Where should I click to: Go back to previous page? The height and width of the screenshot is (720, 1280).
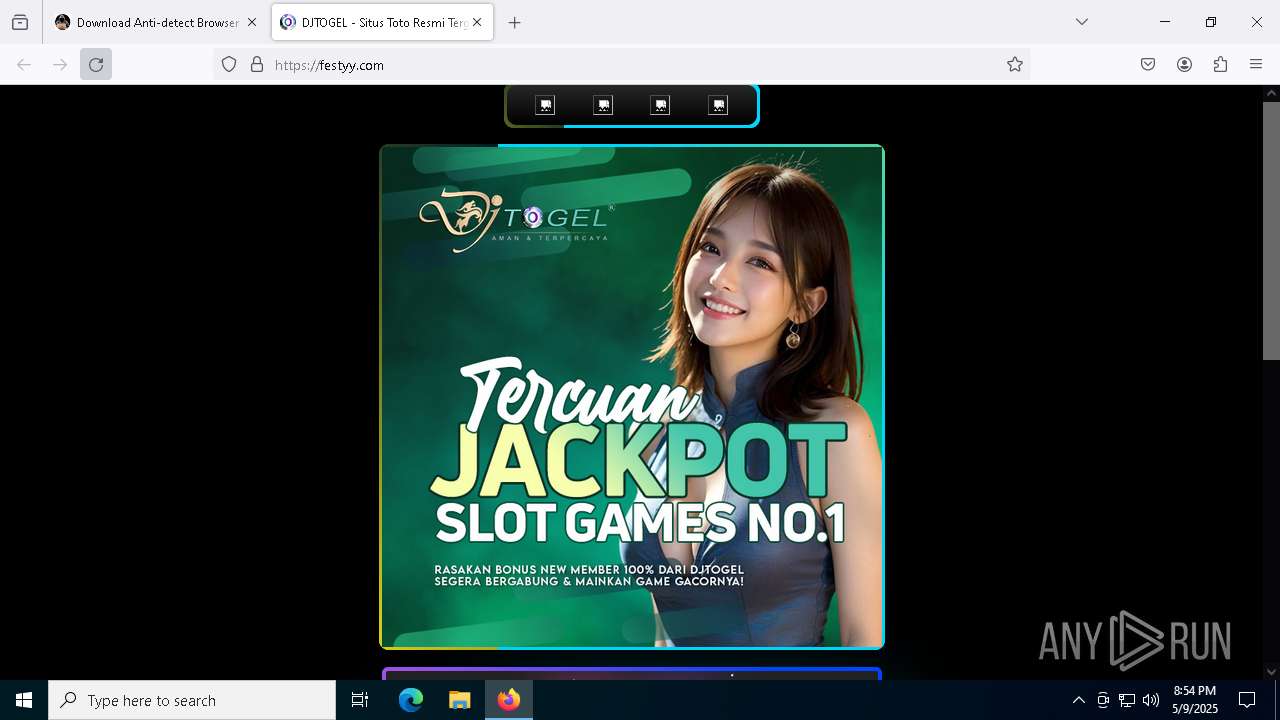24,65
